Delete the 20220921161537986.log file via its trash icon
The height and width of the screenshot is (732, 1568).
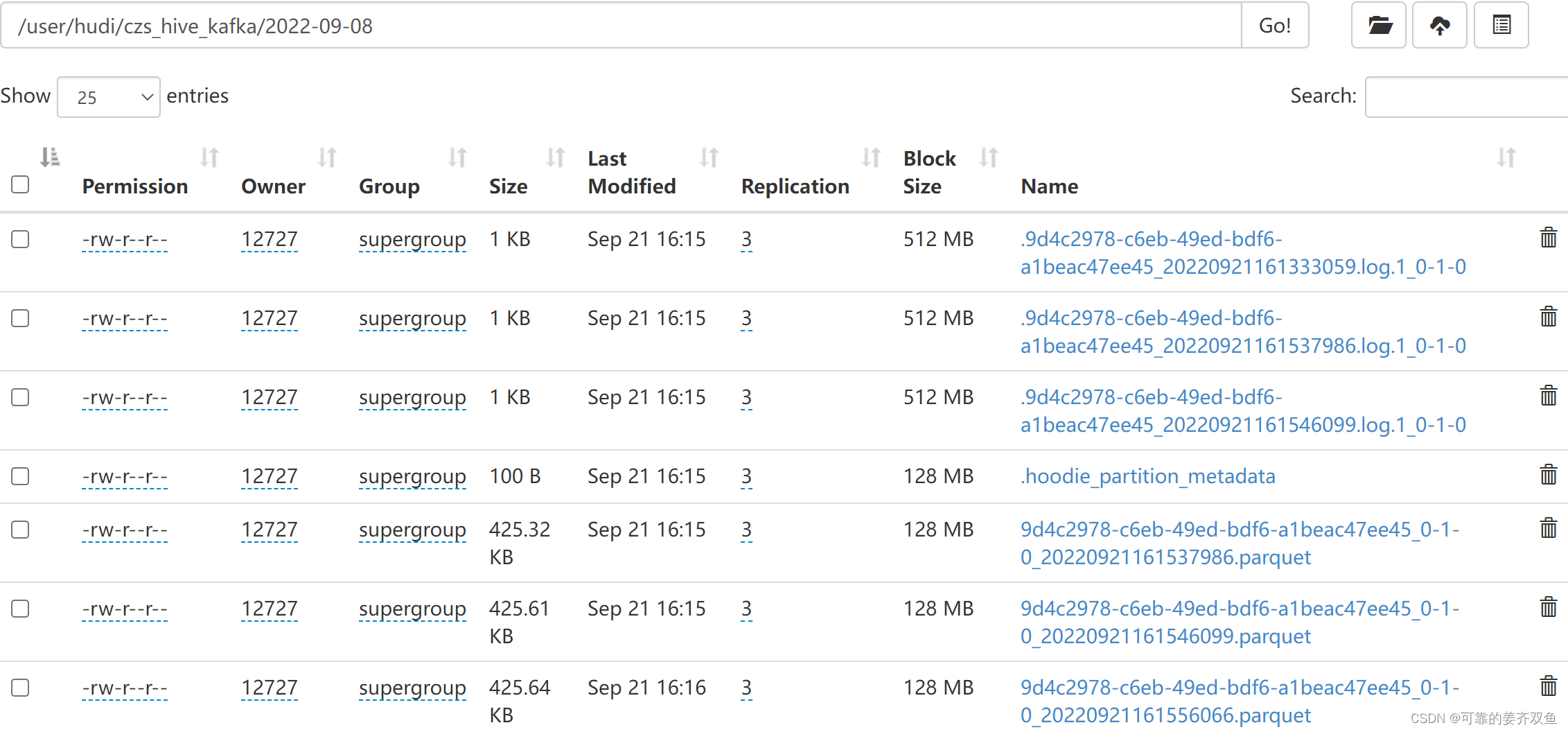(x=1548, y=317)
